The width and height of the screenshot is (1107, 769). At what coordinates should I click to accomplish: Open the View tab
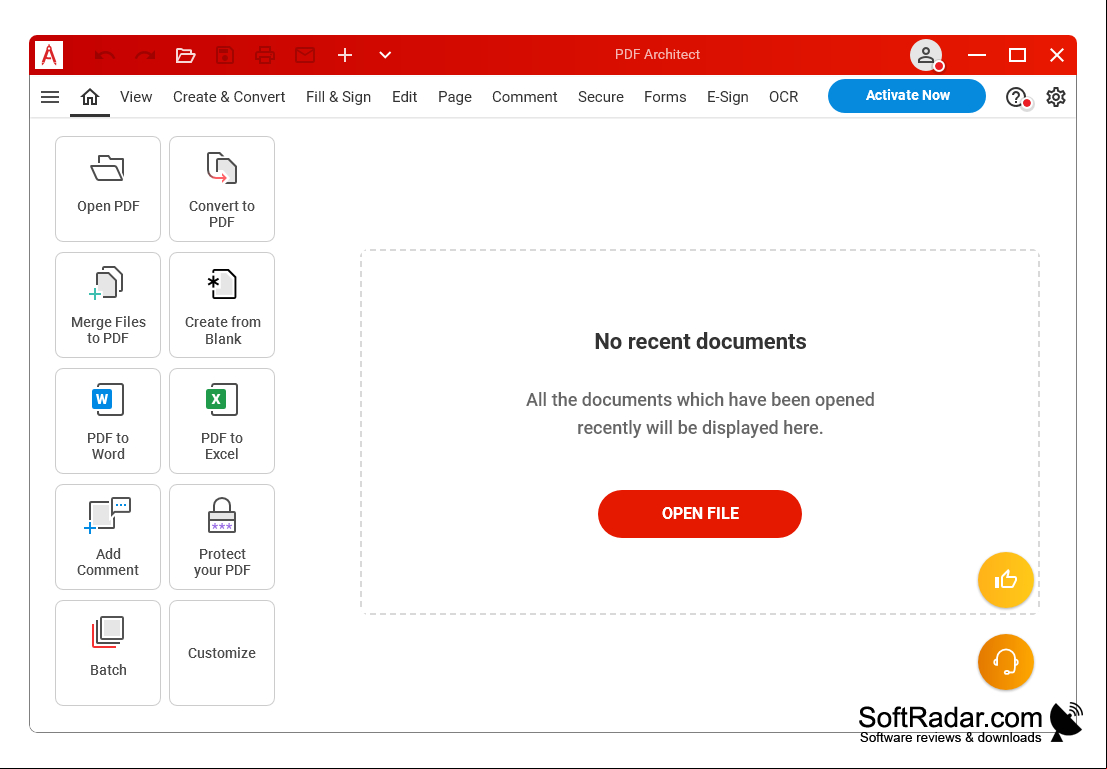[x=136, y=97]
